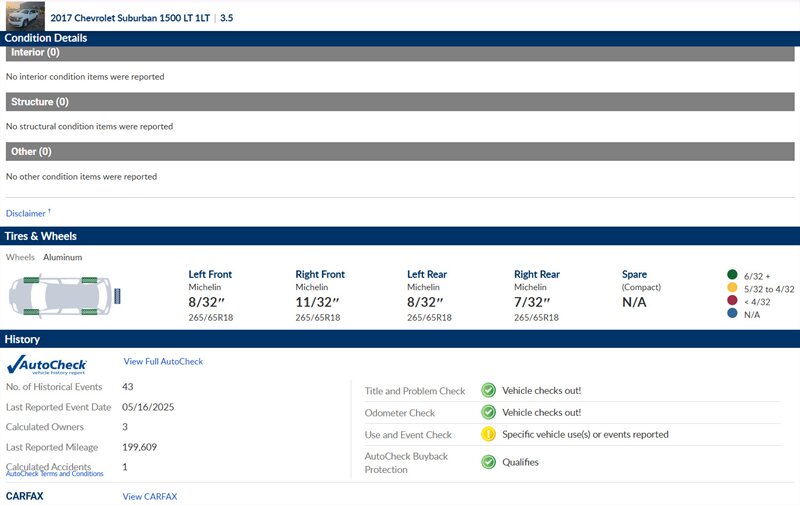Click yellow warning icon for Use and Event Check
The width and height of the screenshot is (800, 505).
(x=489, y=435)
